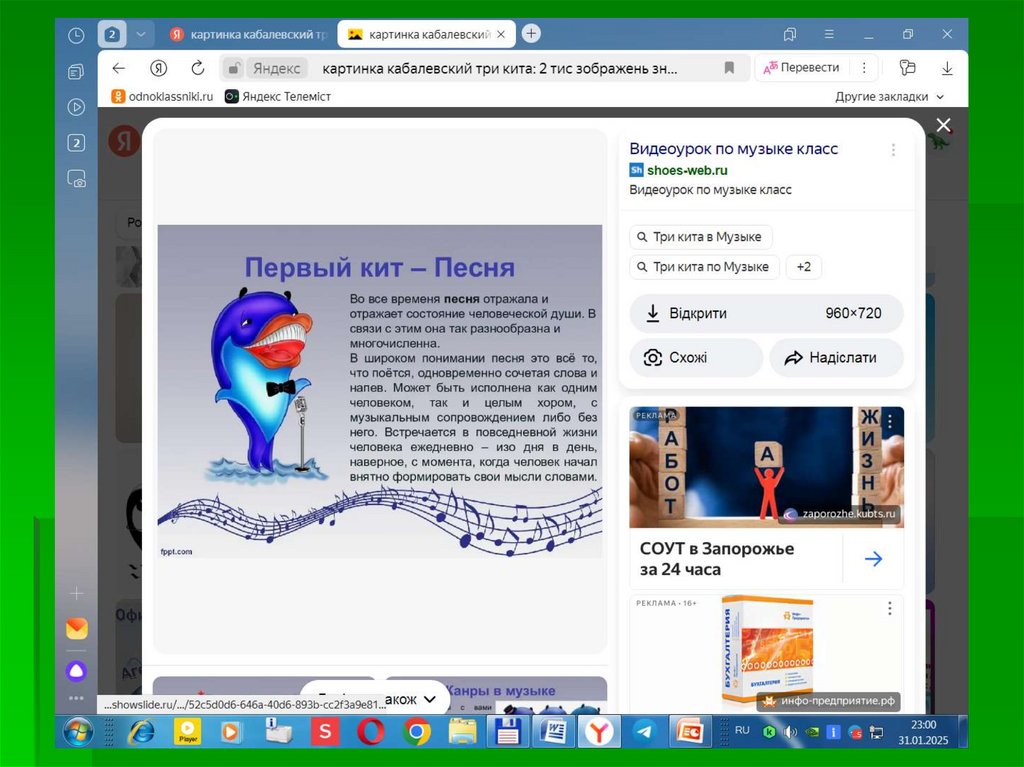Click the sidebar play media icon
This screenshot has width=1024, height=767.
point(76,106)
